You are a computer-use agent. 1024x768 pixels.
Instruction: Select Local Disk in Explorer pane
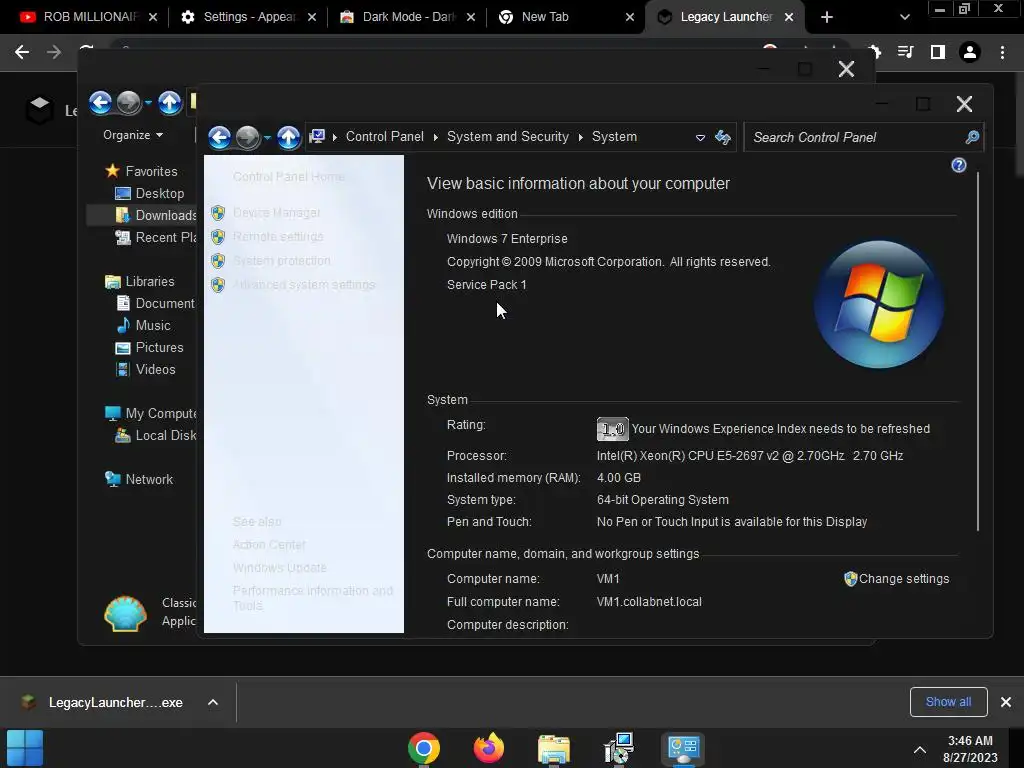[x=155, y=436]
